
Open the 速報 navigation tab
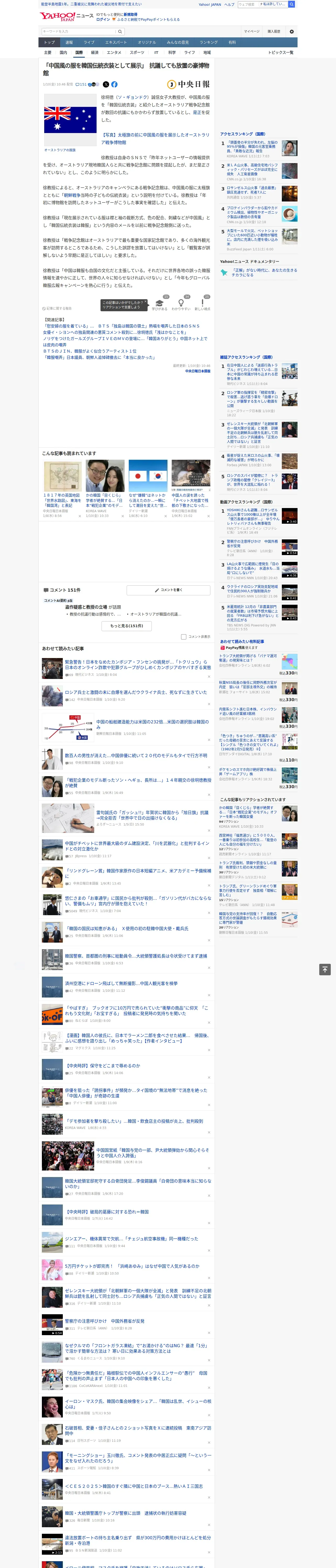(69, 43)
